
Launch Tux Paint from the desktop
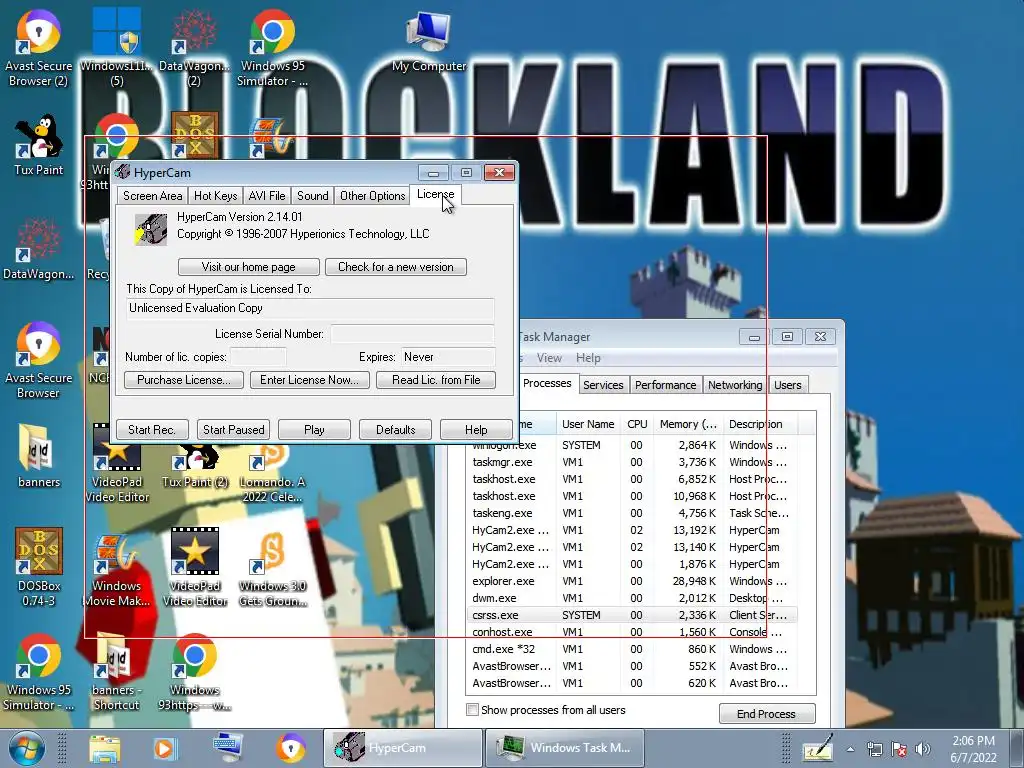pyautogui.click(x=39, y=145)
